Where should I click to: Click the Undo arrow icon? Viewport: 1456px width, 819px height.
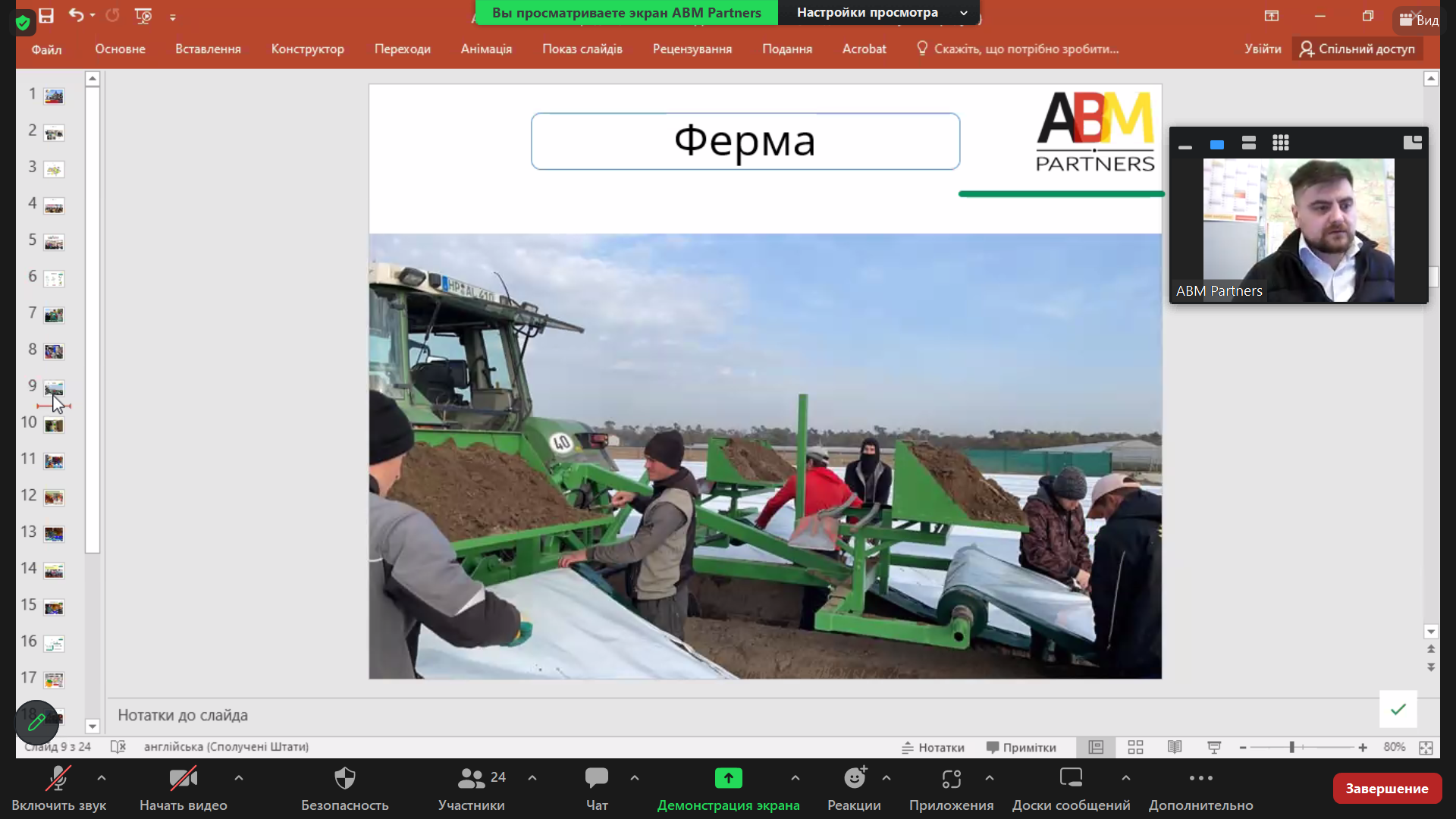[76, 15]
